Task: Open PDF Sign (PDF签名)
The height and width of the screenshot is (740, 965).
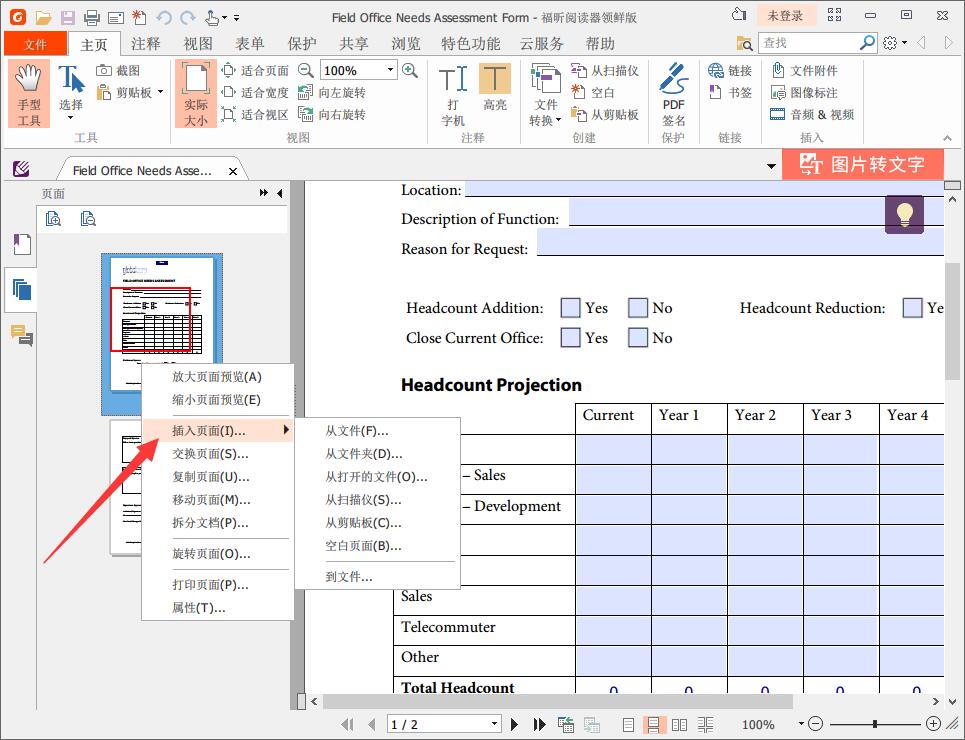Action: (673, 95)
